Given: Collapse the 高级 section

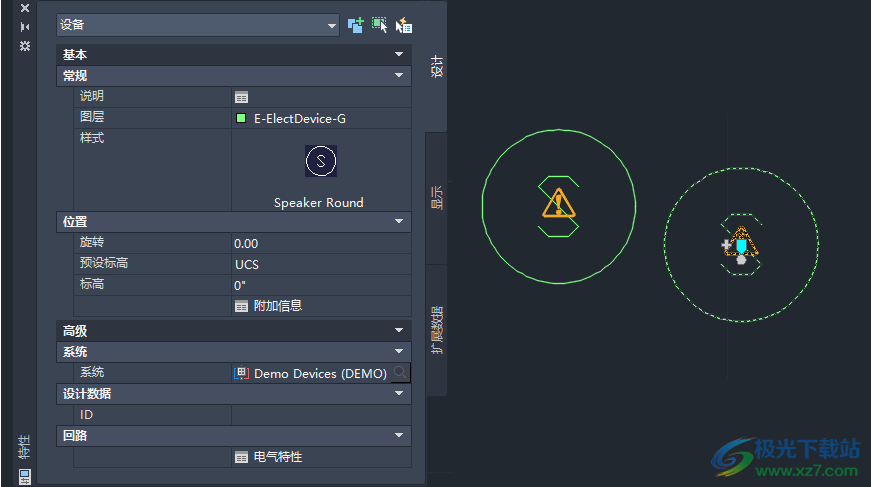Looking at the screenshot, I should pos(399,330).
